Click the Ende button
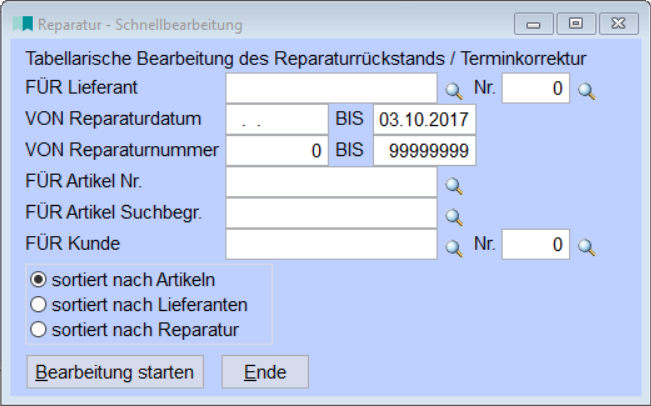Screen dimensions: 651x406 pyautogui.click(x=265, y=372)
